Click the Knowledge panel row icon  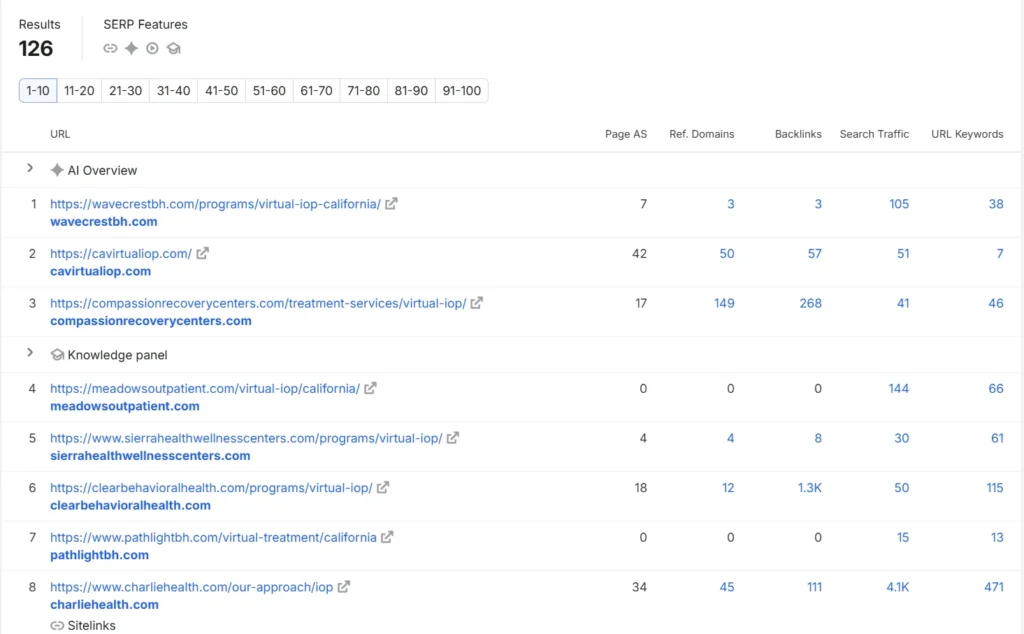57,355
